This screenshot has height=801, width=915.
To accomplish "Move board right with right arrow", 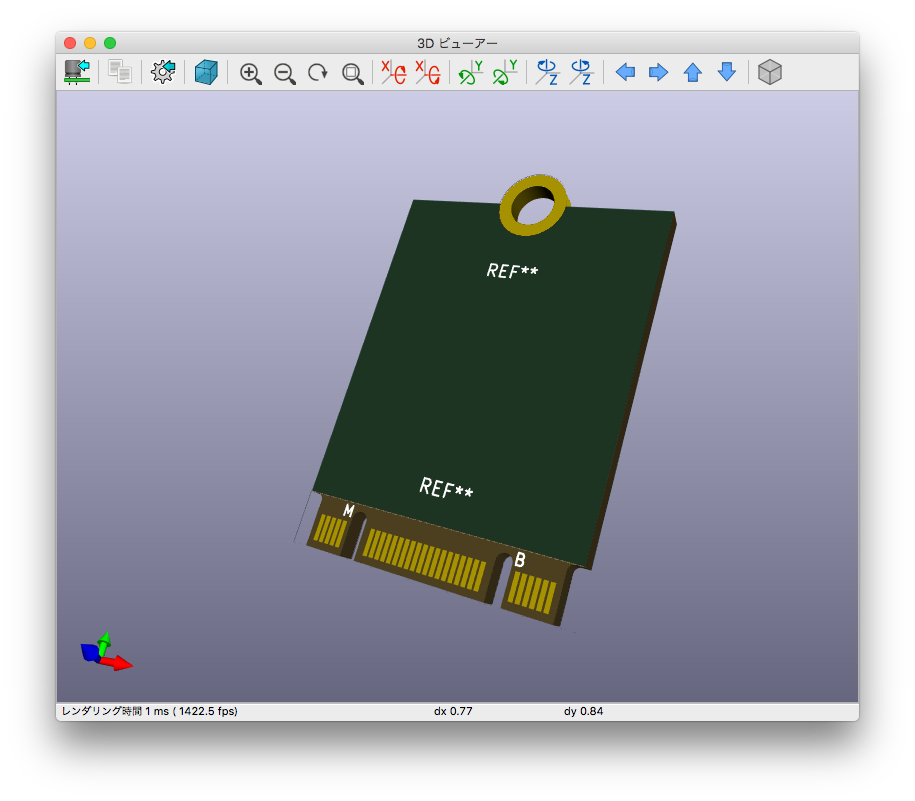I will pos(659,72).
